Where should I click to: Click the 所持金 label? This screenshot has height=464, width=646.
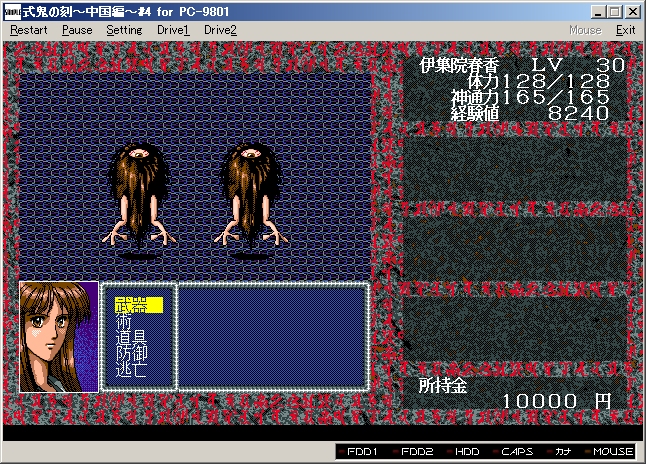443,385
